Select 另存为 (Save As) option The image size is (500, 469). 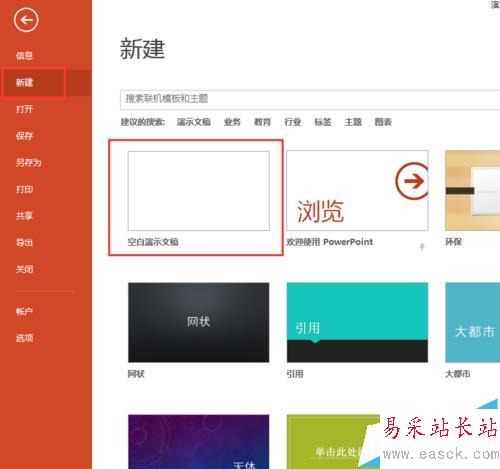[x=29, y=162]
